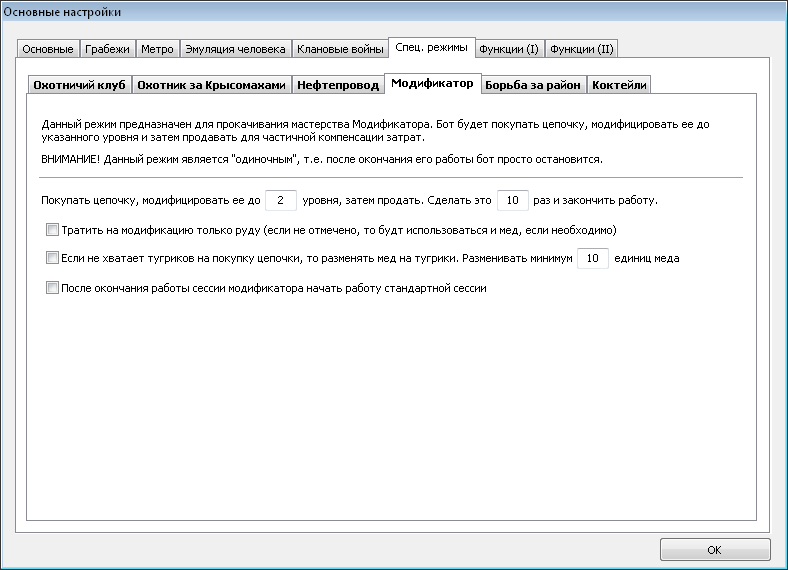
Task: Open the Грабежи tab
Action: [x=107, y=49]
